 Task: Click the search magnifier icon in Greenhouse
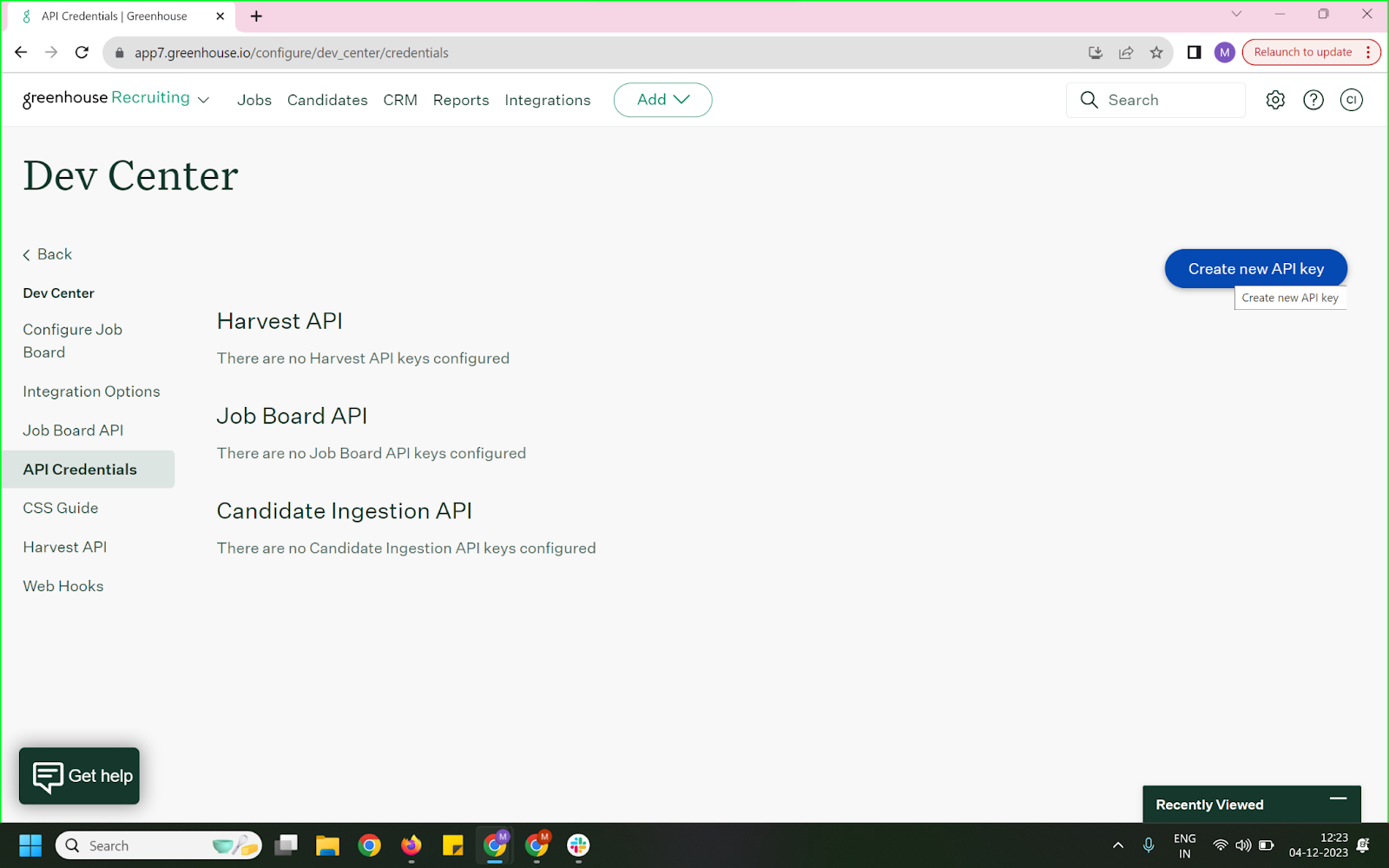1089,100
